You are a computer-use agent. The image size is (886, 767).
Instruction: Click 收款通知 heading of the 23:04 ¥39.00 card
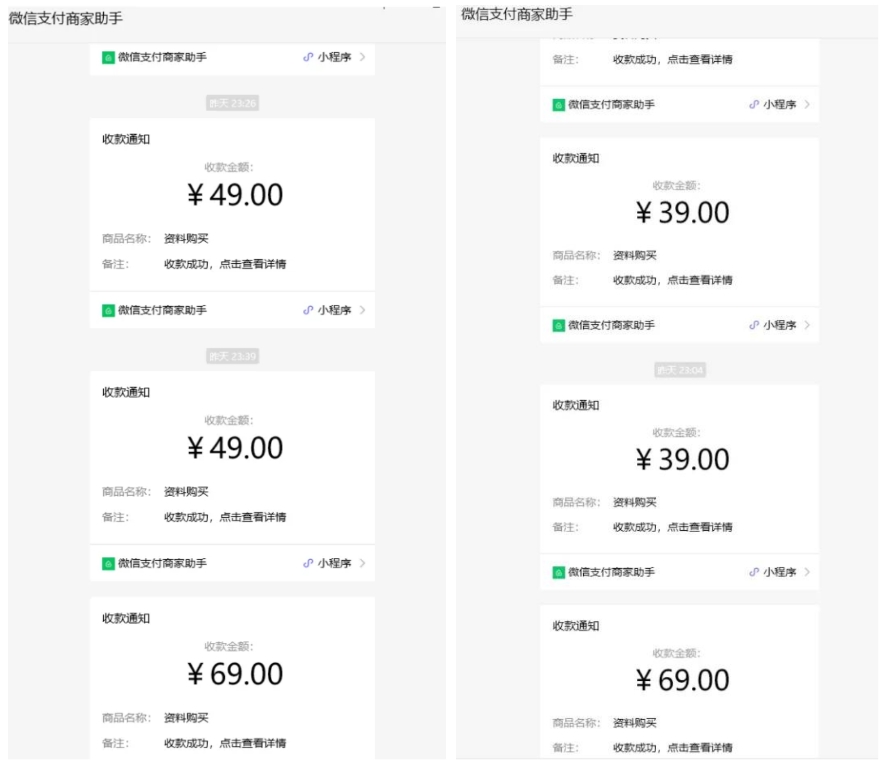576,405
